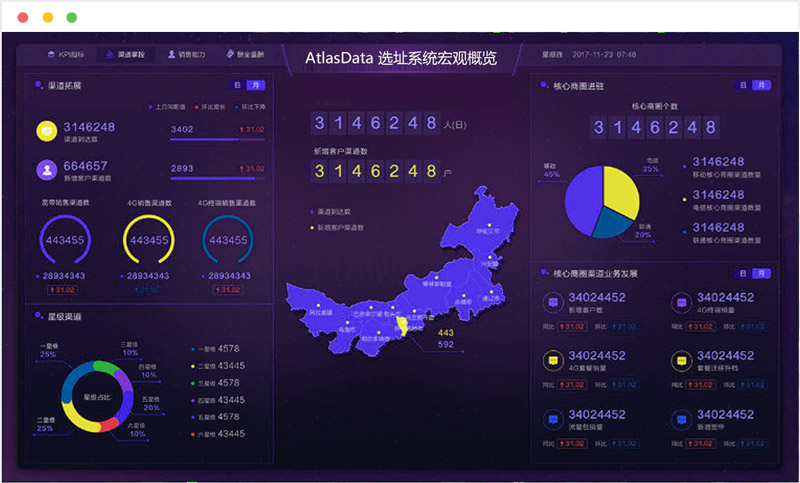The height and width of the screenshot is (483, 800).
Task: Click the yellow 套餐迁移升级 card icon
Action: (681, 361)
